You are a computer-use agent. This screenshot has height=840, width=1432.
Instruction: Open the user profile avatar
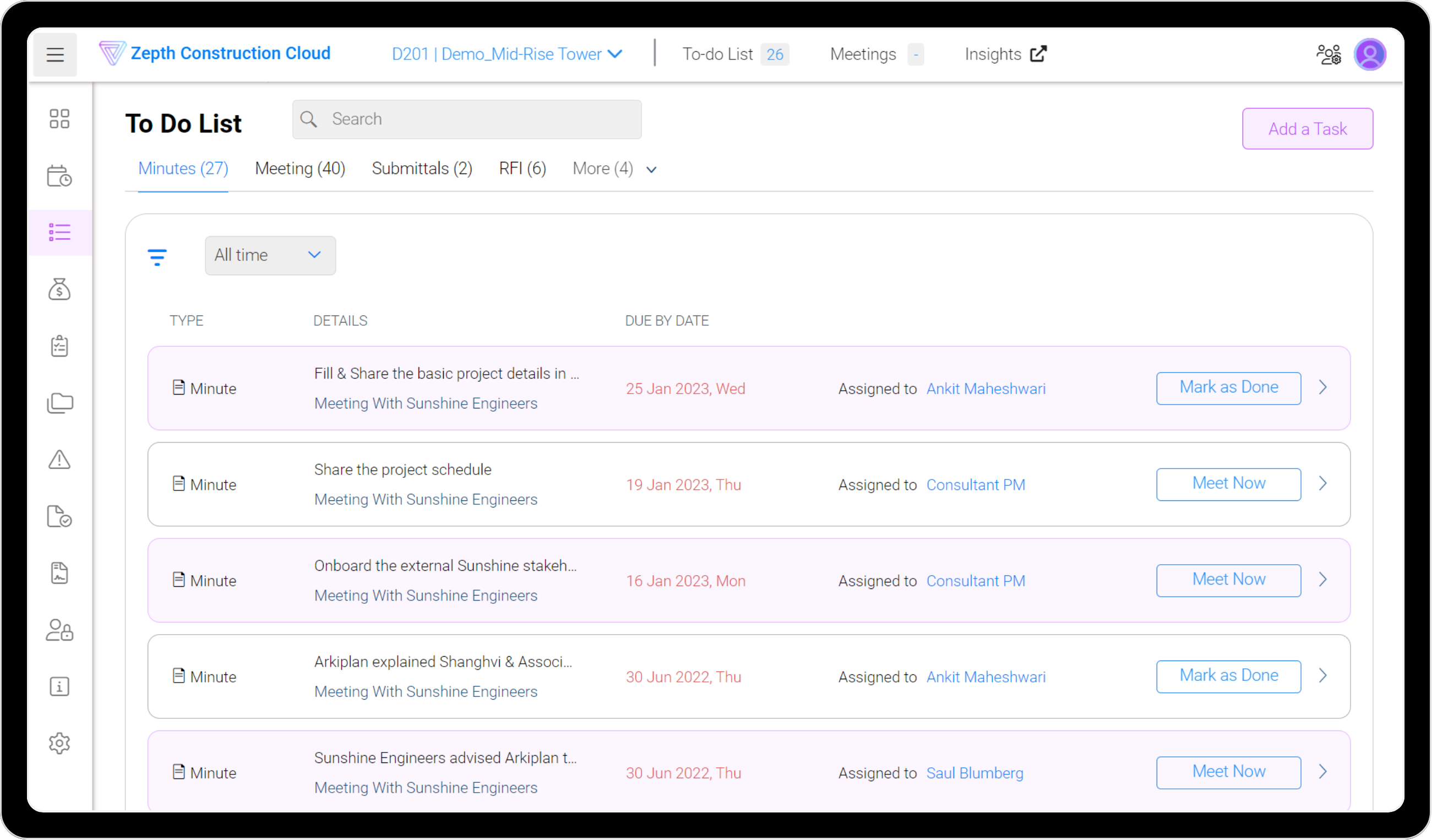point(1370,54)
